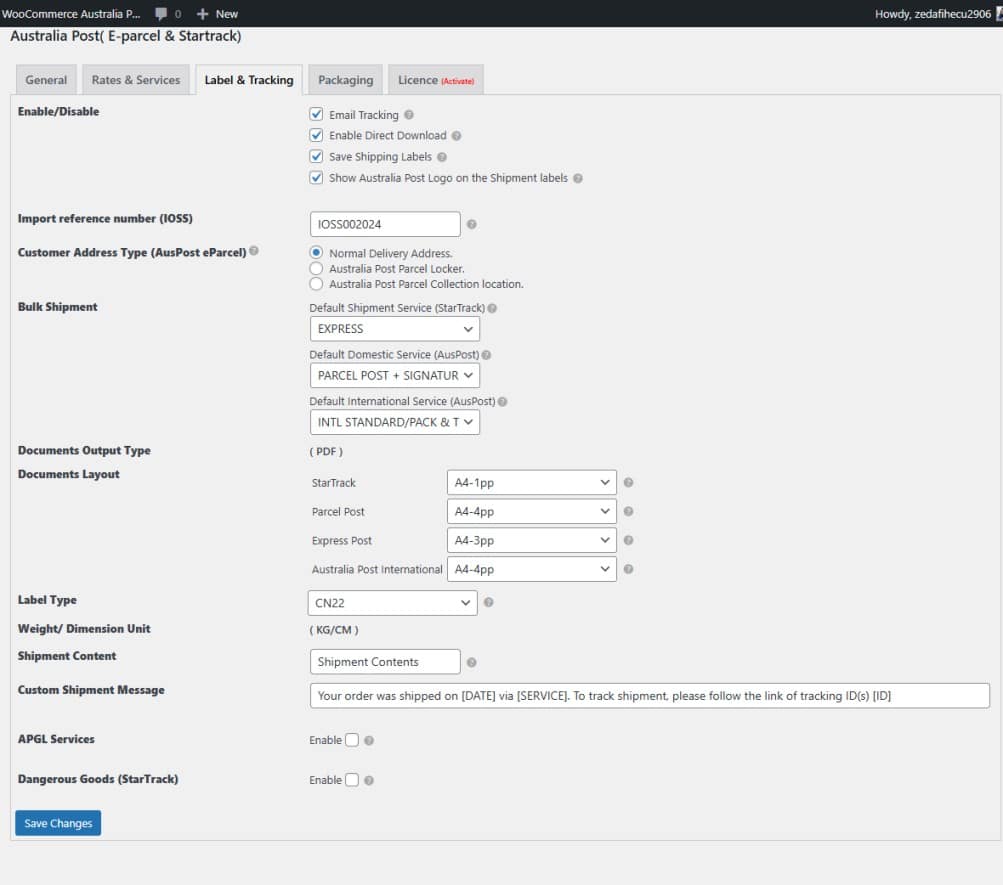Open Express Post A4-3pp layout dropdown

532,540
